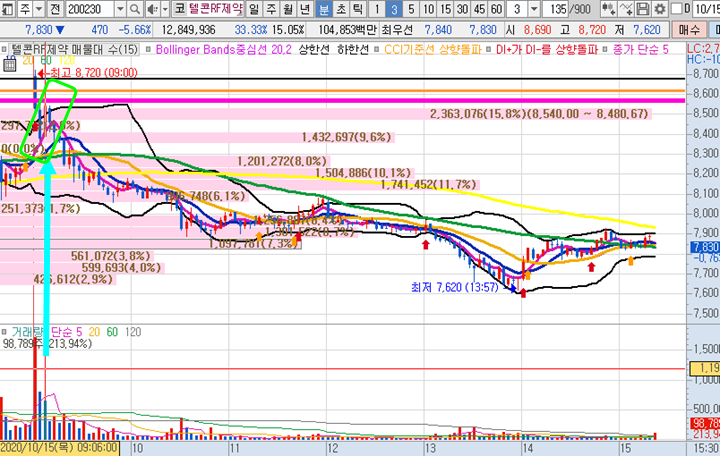
Task: Click volume profile 1,741,452(11.7%) label
Action: (x=428, y=185)
